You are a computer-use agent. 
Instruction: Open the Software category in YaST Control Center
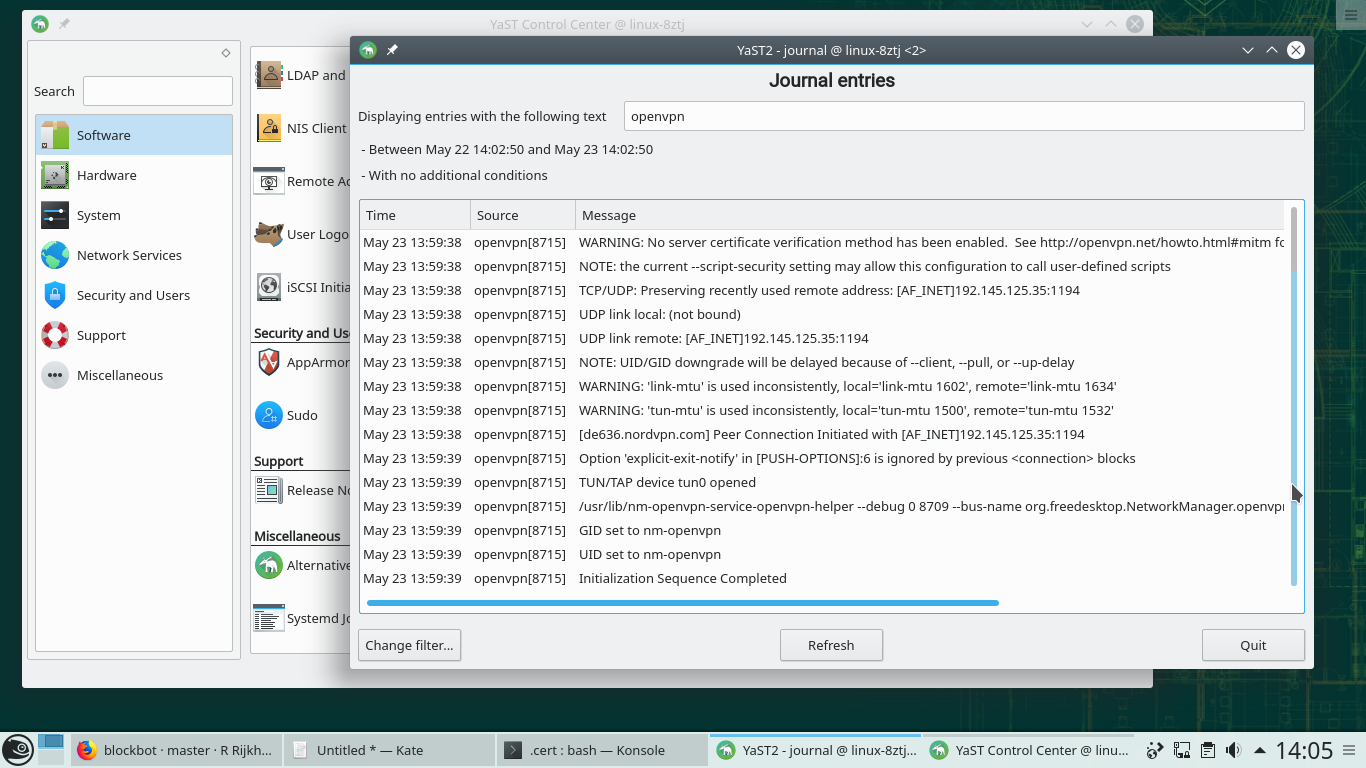tap(134, 135)
